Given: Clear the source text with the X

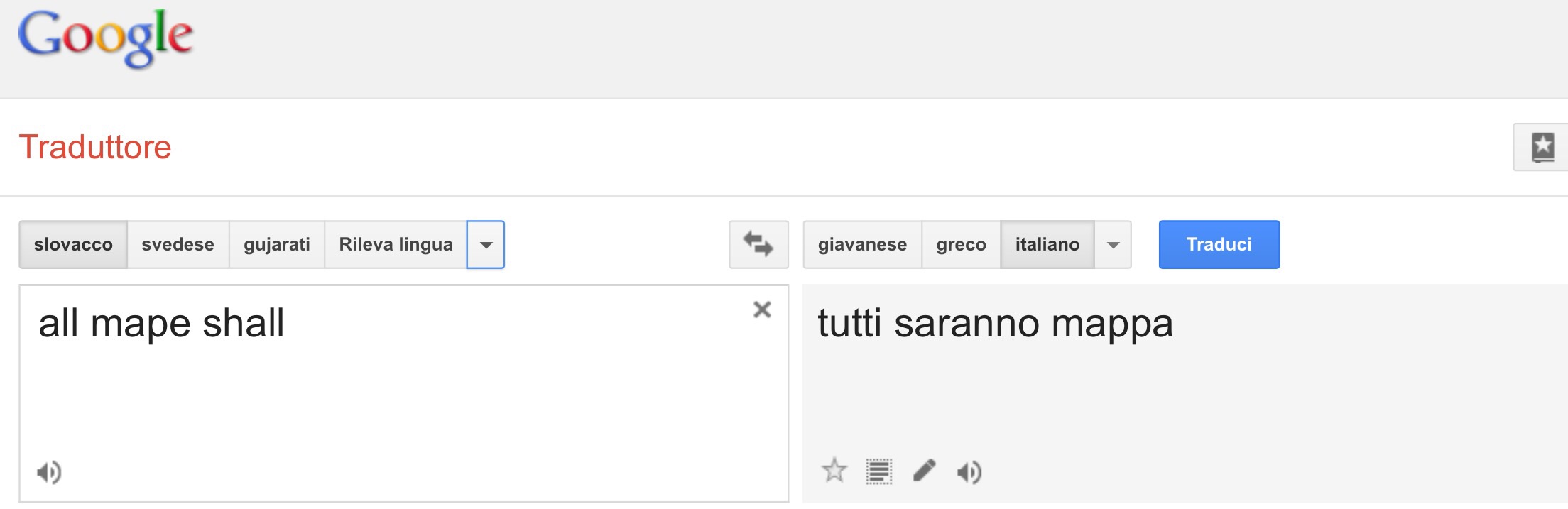Looking at the screenshot, I should (762, 310).
